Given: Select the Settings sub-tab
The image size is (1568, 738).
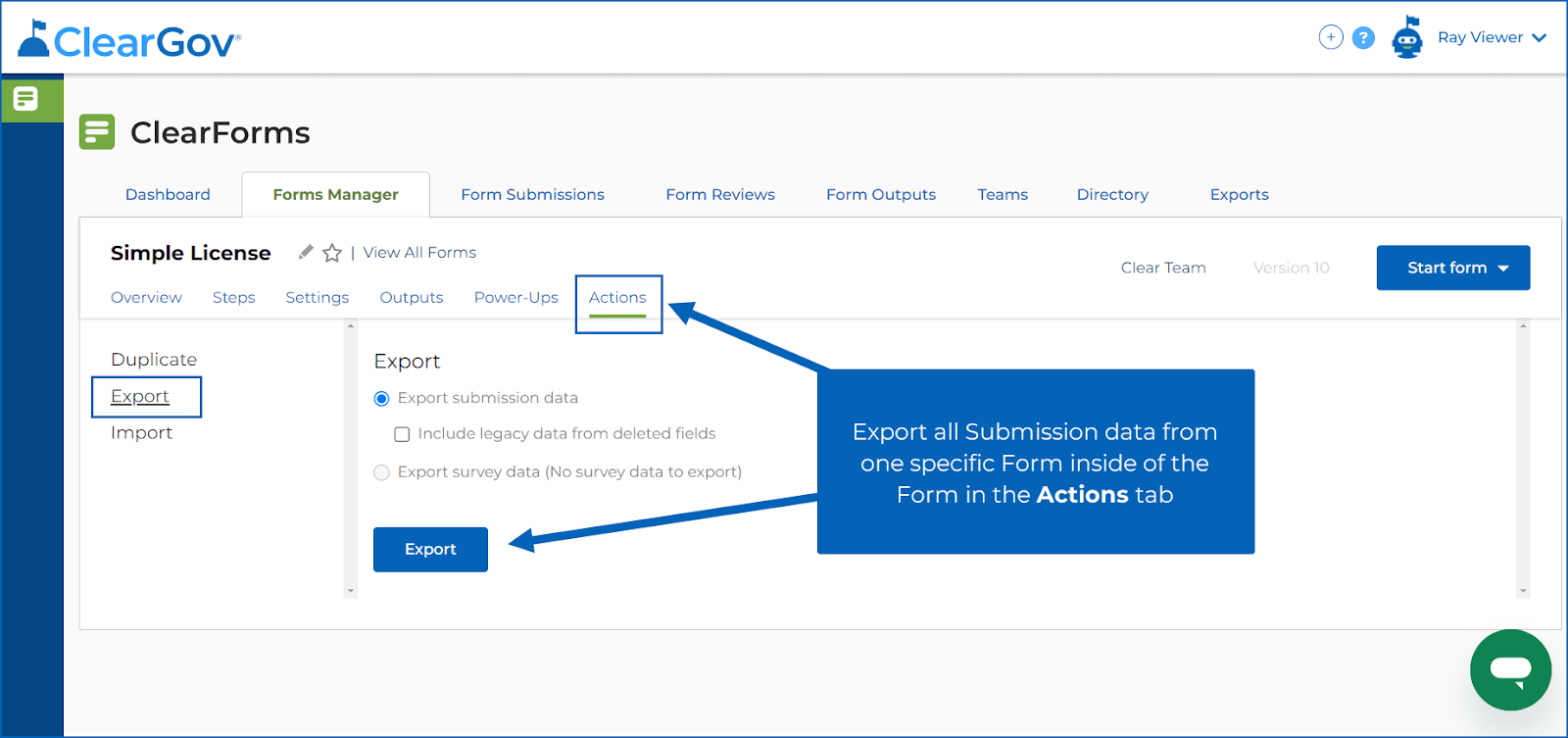Looking at the screenshot, I should 317,297.
